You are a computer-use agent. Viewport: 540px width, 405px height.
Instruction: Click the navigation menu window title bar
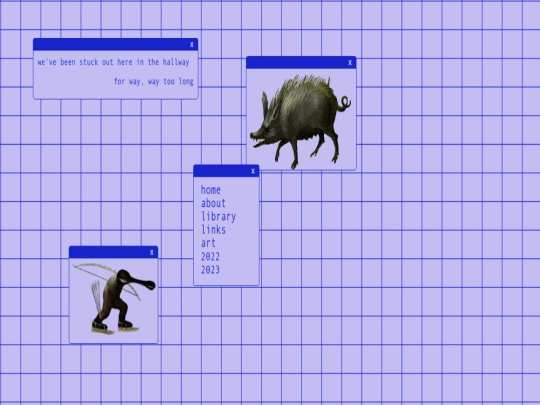coord(226,171)
